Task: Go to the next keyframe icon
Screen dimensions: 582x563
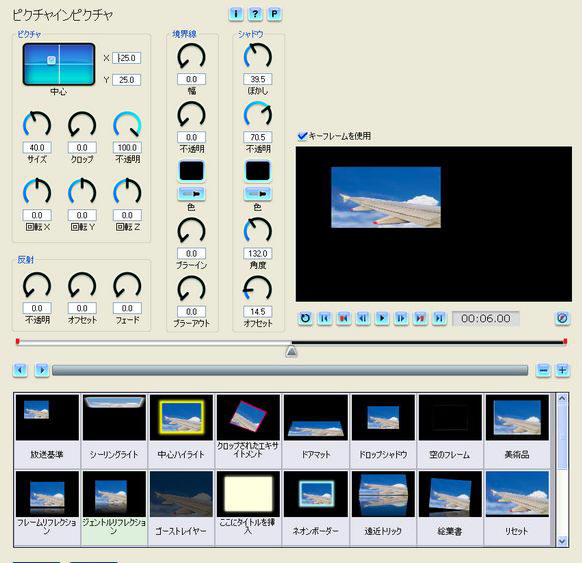Action: (420, 318)
